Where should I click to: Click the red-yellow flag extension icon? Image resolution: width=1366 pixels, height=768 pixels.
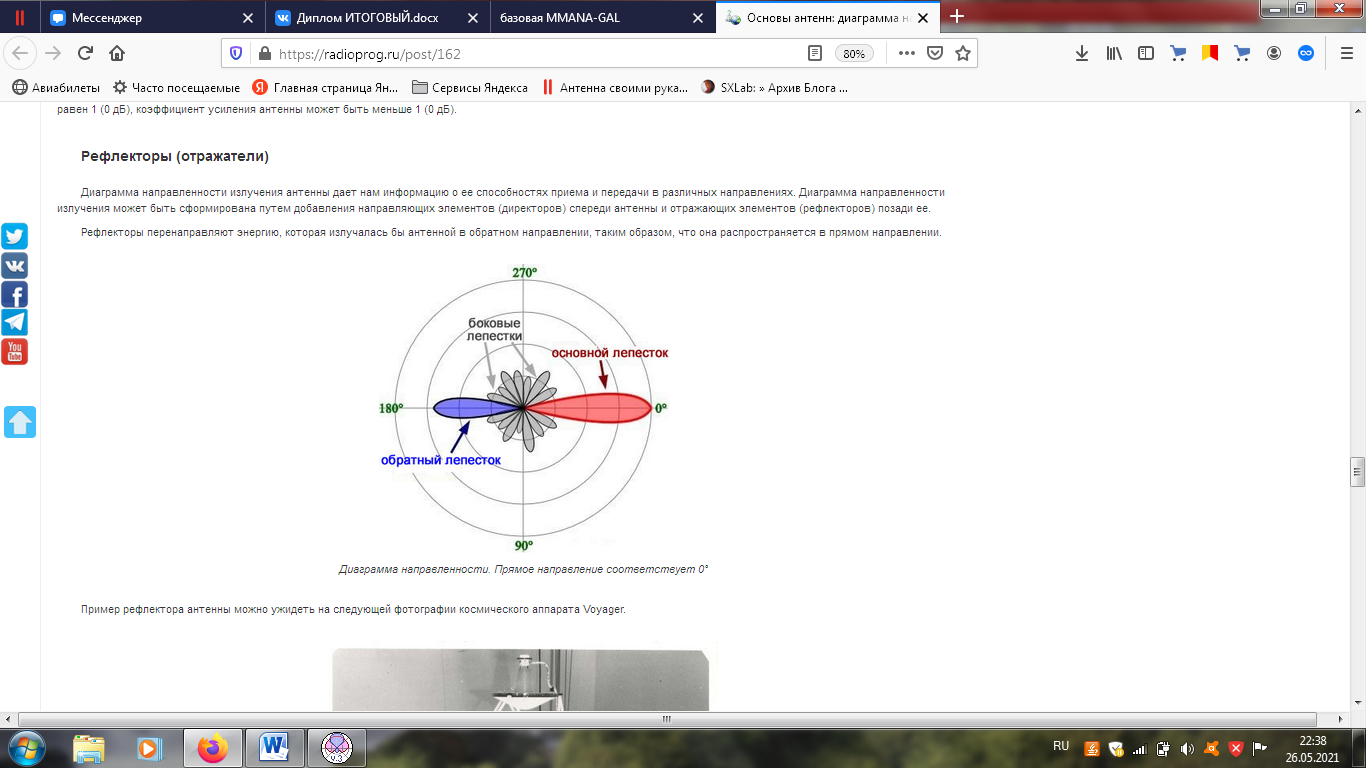click(x=1210, y=53)
